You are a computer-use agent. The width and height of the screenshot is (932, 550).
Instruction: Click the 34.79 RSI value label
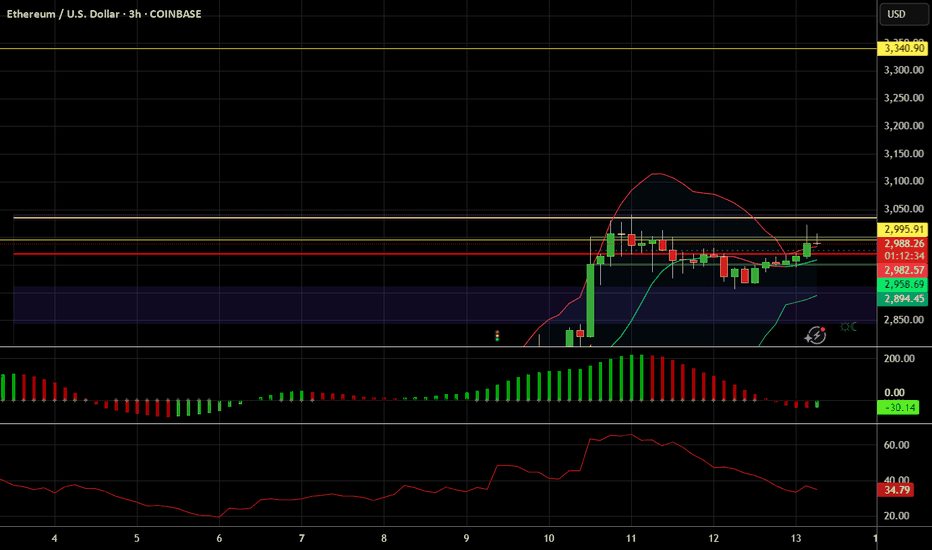click(897, 490)
